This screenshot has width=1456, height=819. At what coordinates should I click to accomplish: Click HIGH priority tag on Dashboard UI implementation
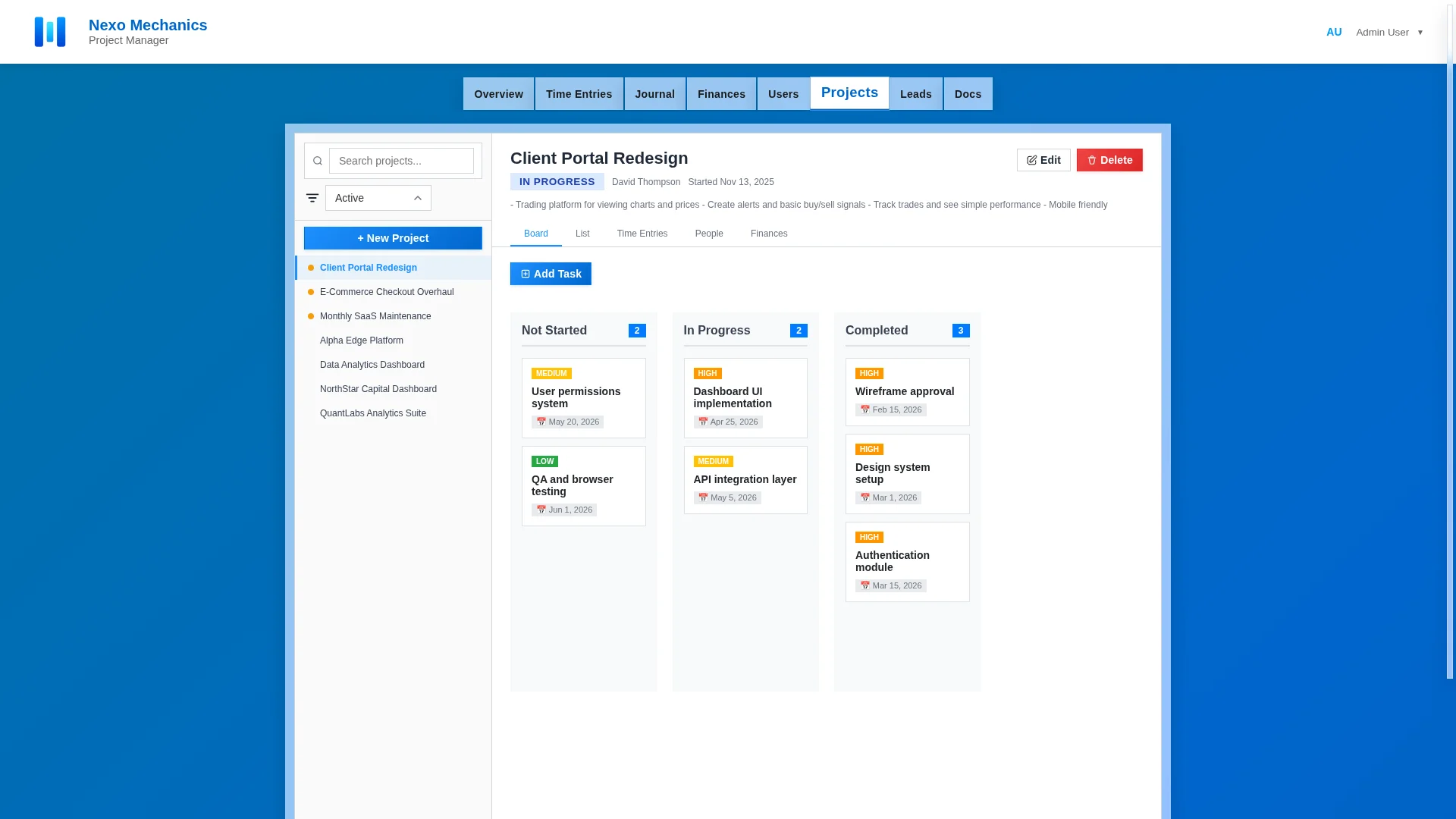708,373
